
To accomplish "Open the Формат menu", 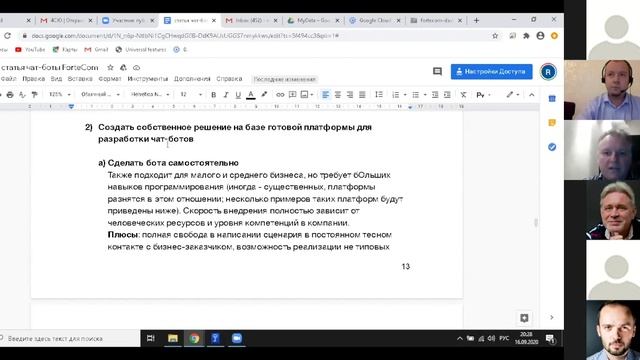I will coord(110,79).
